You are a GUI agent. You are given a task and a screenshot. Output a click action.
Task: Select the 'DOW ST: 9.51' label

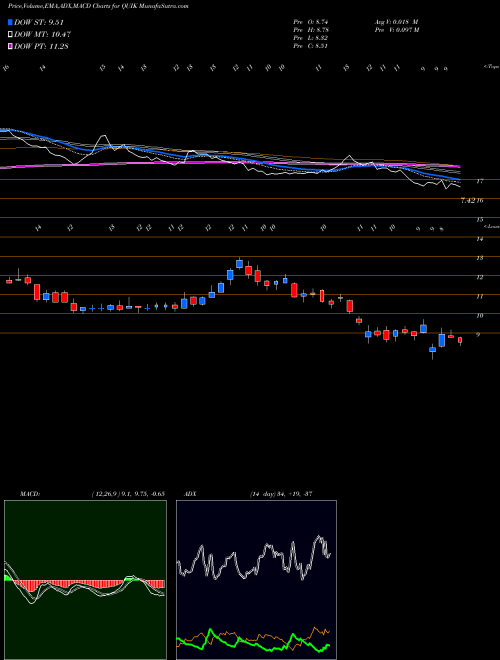[39, 23]
